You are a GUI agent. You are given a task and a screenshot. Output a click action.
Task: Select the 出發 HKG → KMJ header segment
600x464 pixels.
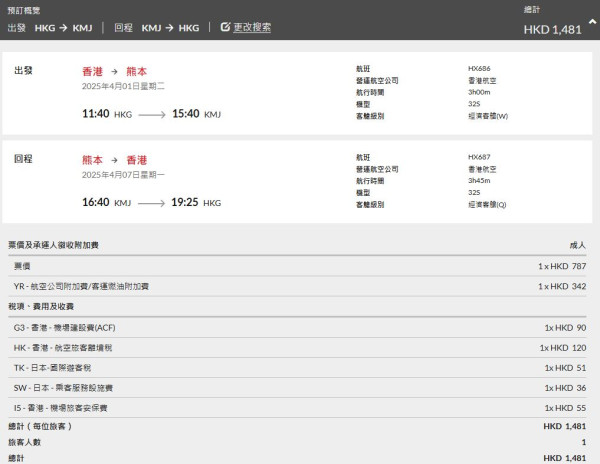pyautogui.click(x=50, y=28)
